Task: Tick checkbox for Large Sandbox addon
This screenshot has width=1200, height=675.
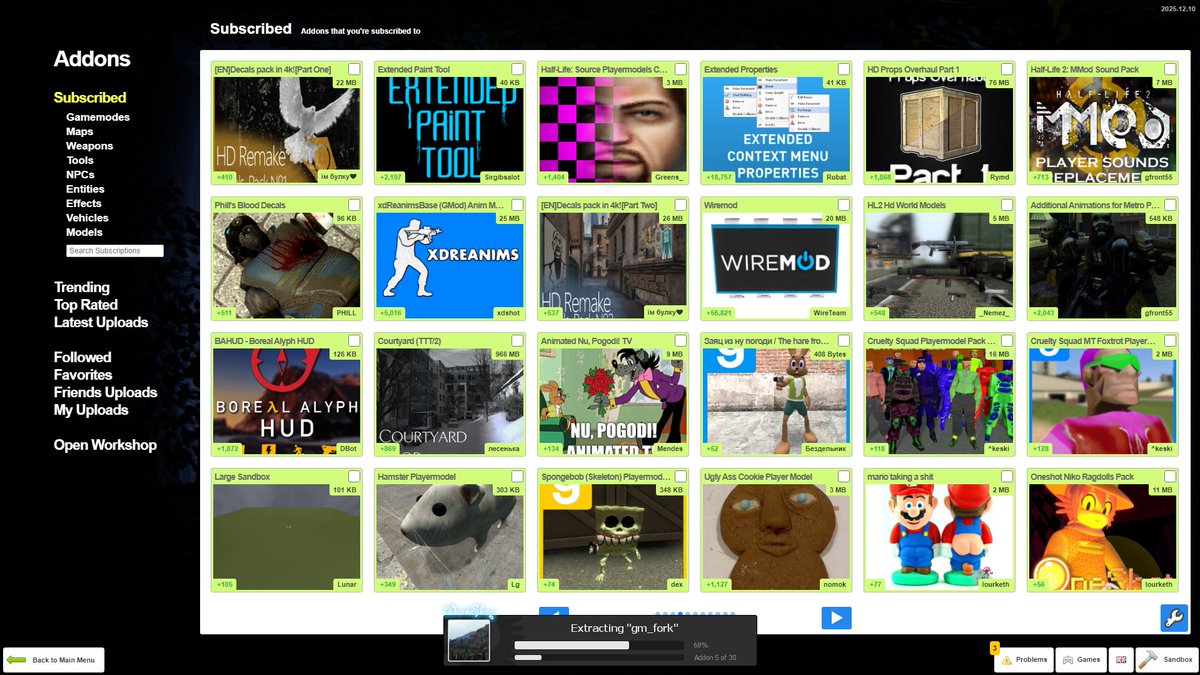Action: (x=354, y=477)
